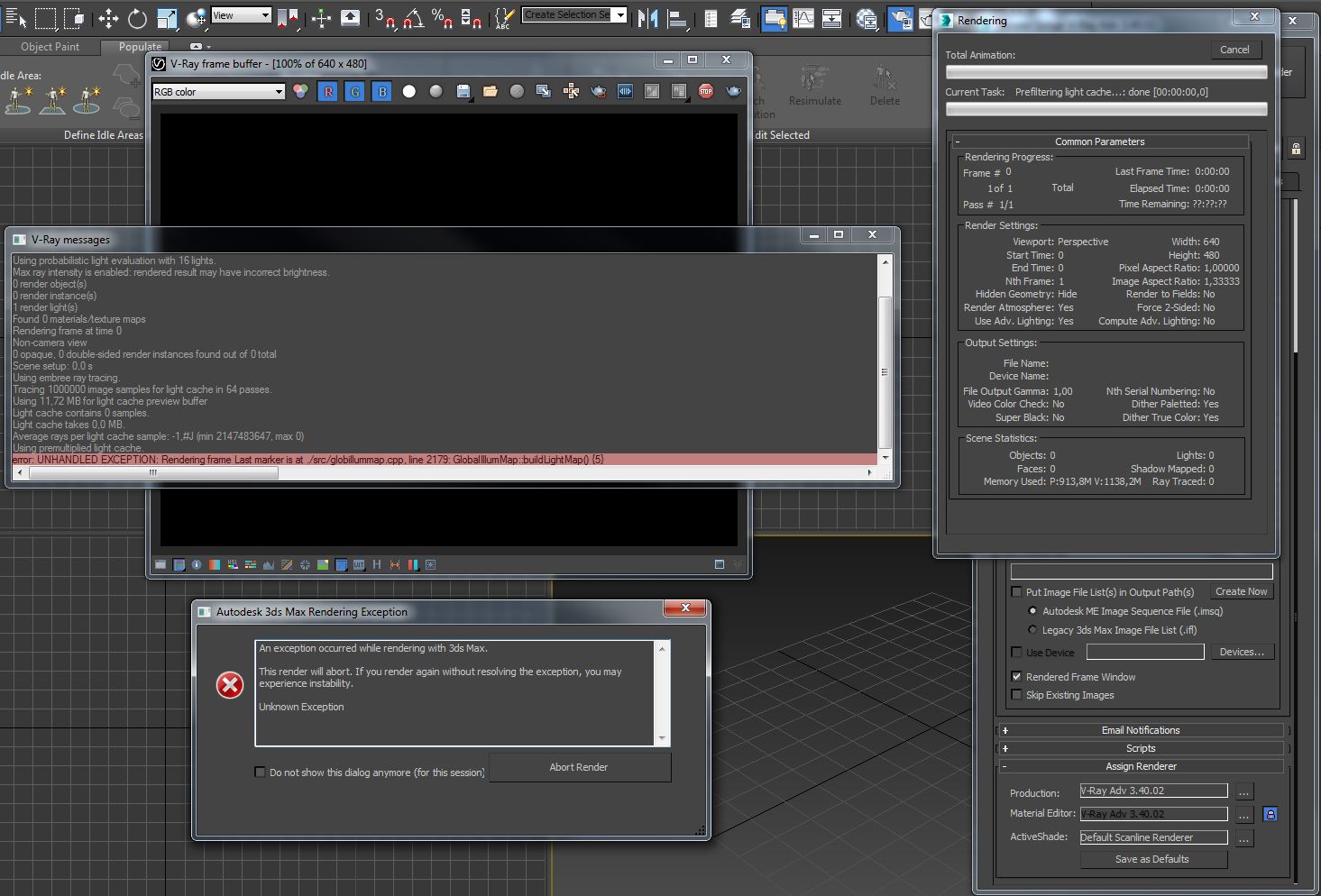Click the Current Task progress bar
1321x896 pixels.
[1106, 109]
